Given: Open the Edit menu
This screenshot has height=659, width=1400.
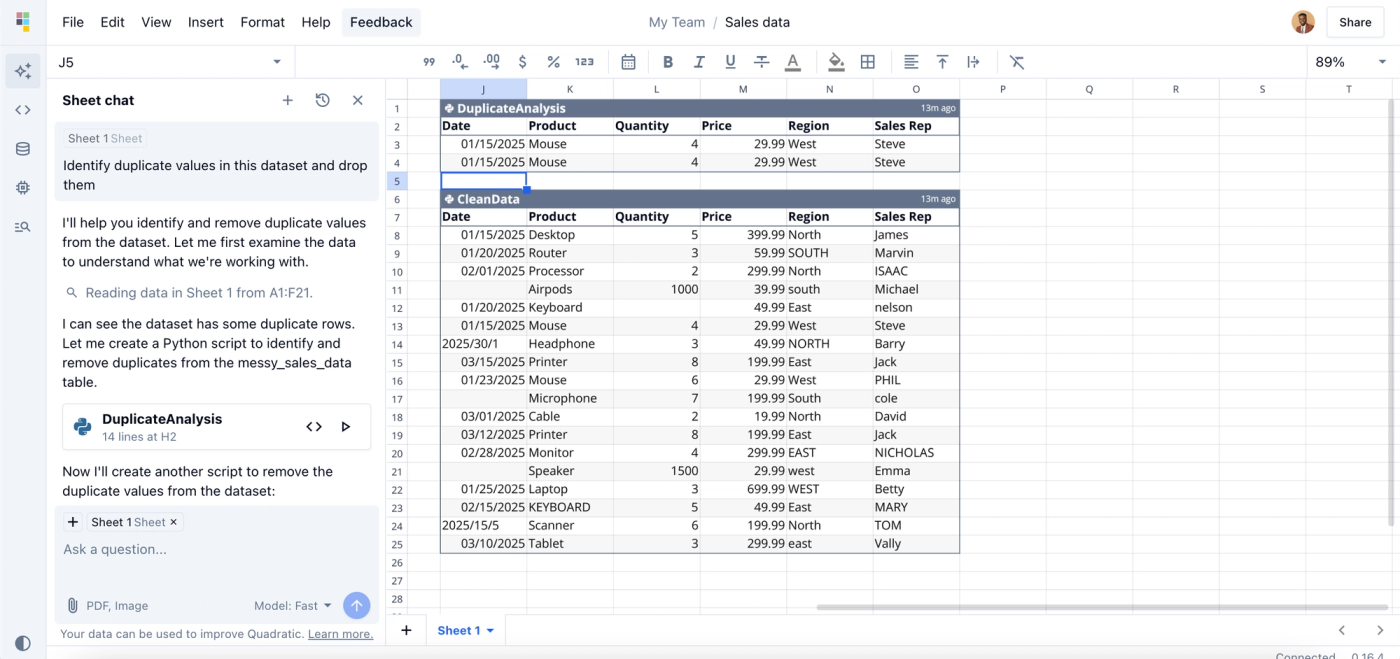Looking at the screenshot, I should click(x=113, y=22).
